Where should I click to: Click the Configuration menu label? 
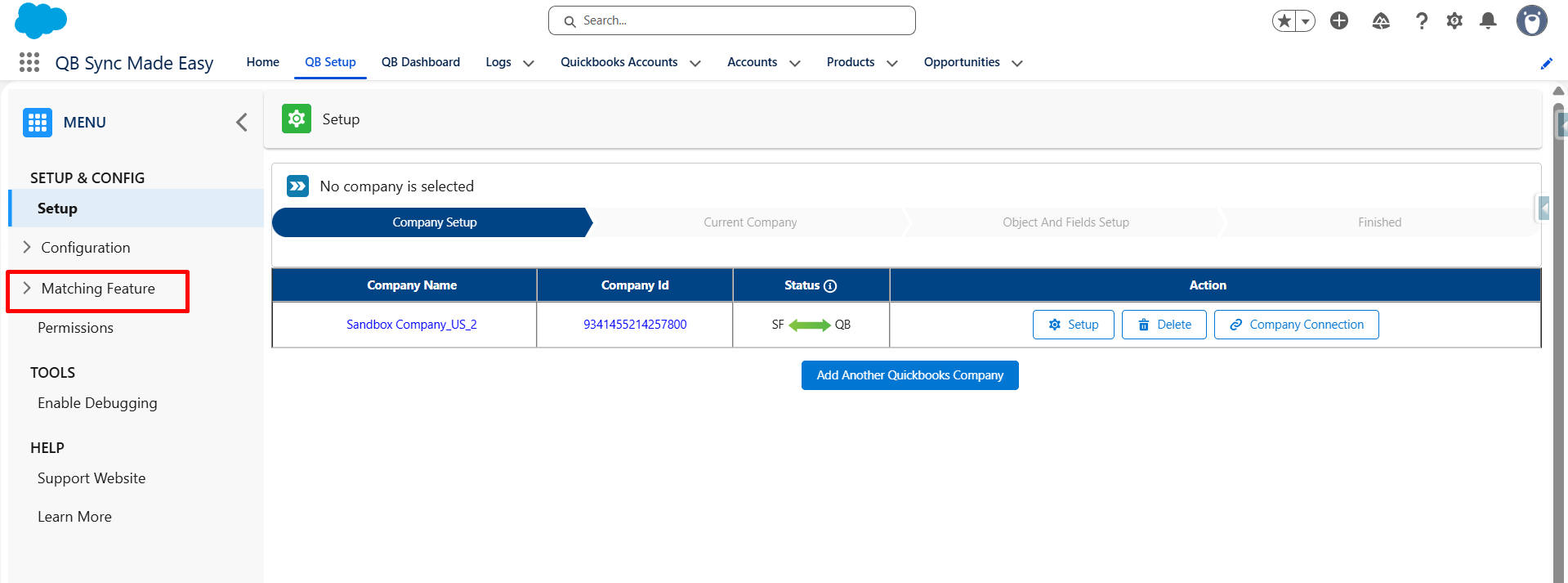(x=86, y=248)
